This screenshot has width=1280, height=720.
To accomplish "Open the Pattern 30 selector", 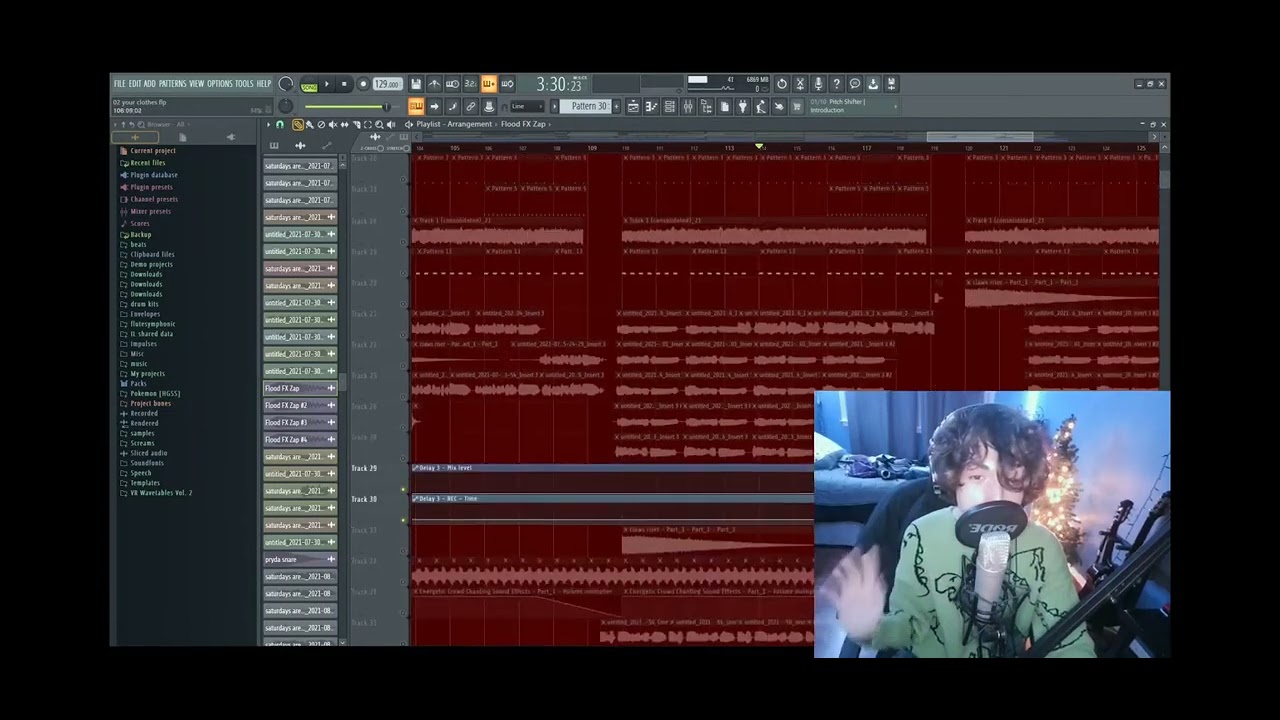I will (585, 106).
